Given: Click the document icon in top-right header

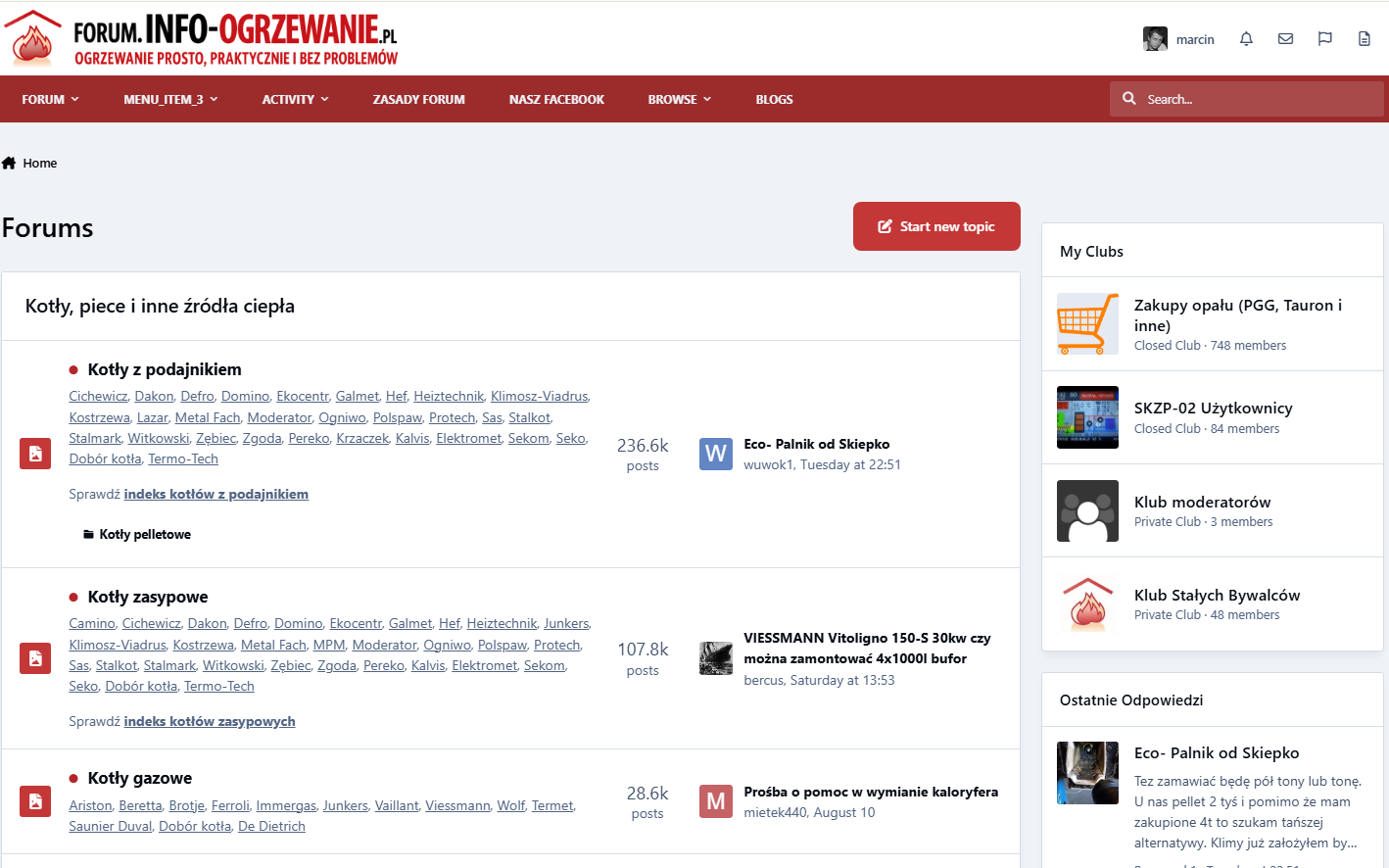Looking at the screenshot, I should pyautogui.click(x=1364, y=39).
